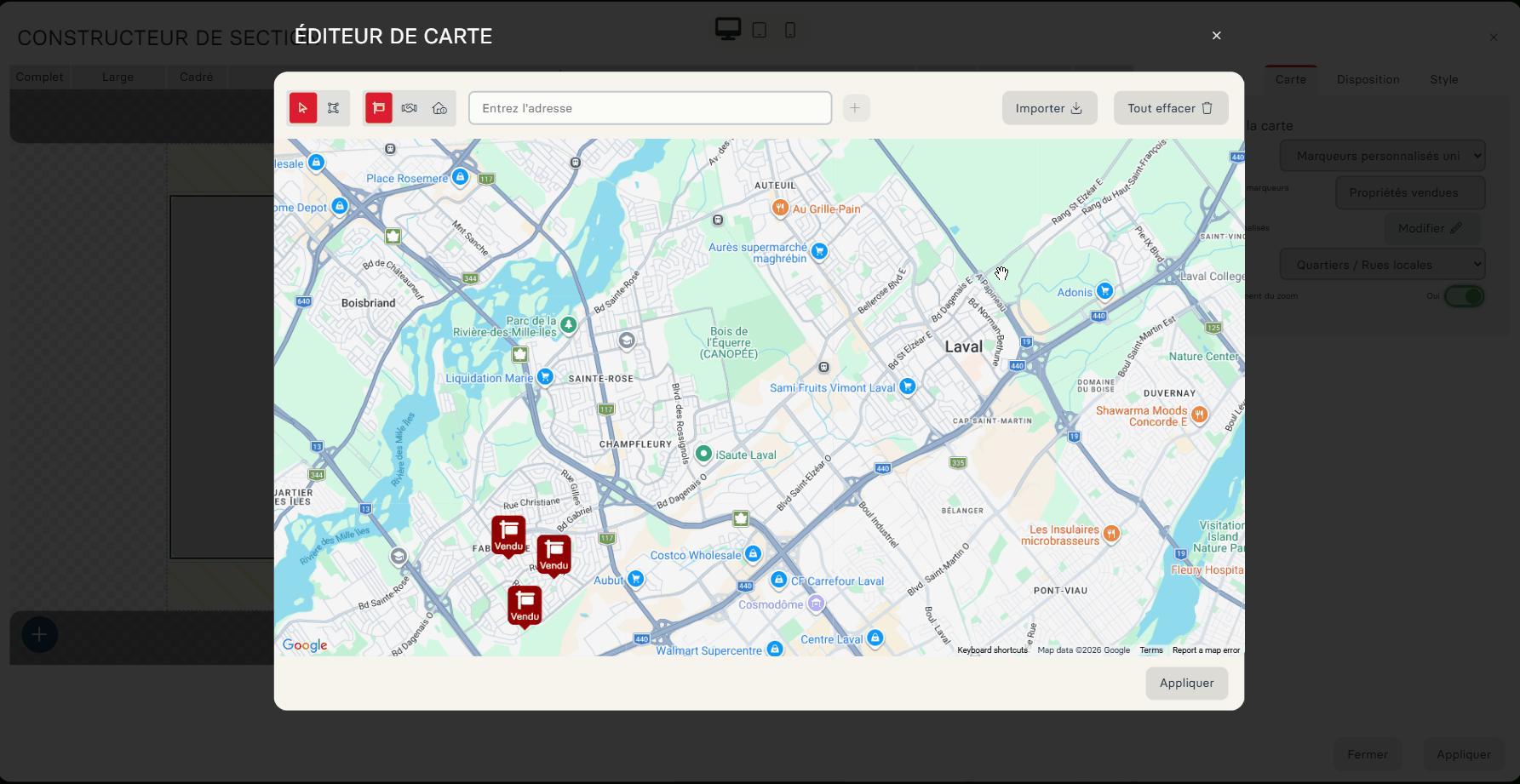This screenshot has width=1520, height=784.
Task: Choose the sold sign marker type
Action: click(379, 108)
